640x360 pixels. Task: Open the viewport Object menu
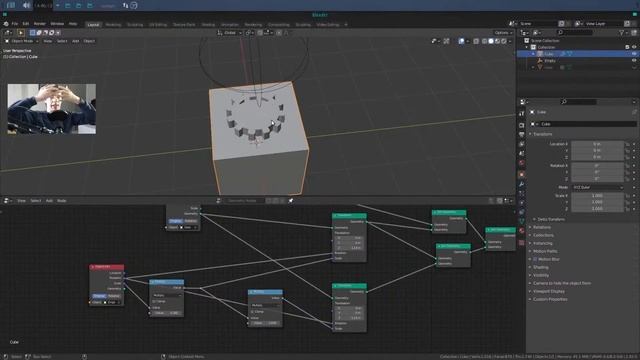point(89,41)
